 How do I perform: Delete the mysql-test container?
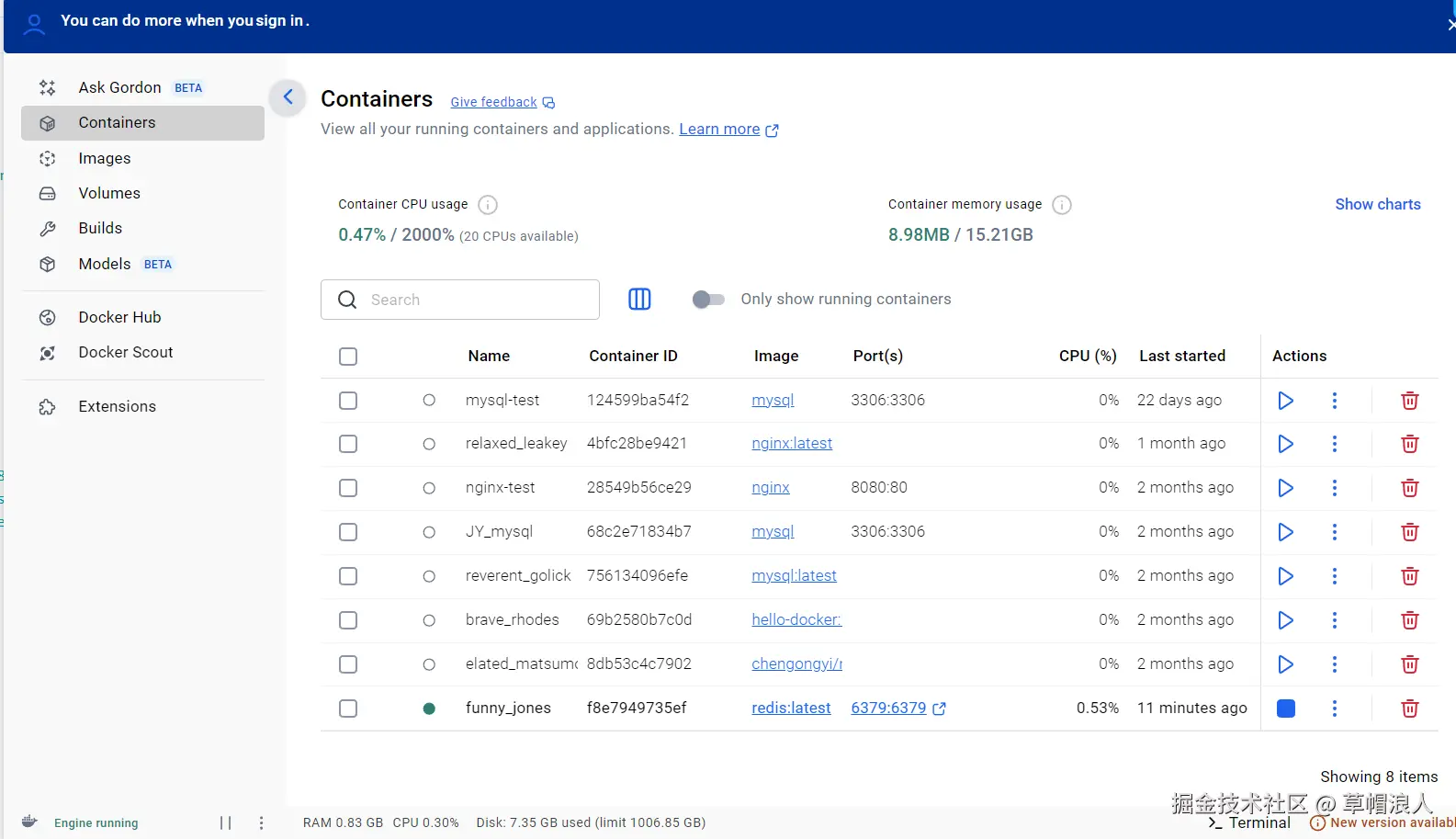[1409, 401]
